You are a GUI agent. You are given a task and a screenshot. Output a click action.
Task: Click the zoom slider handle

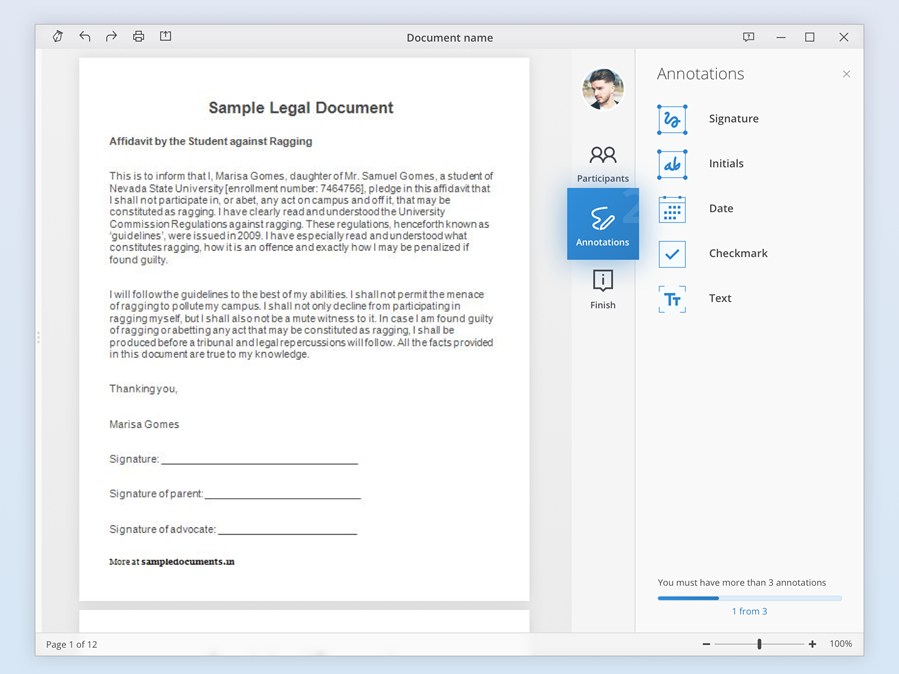759,644
